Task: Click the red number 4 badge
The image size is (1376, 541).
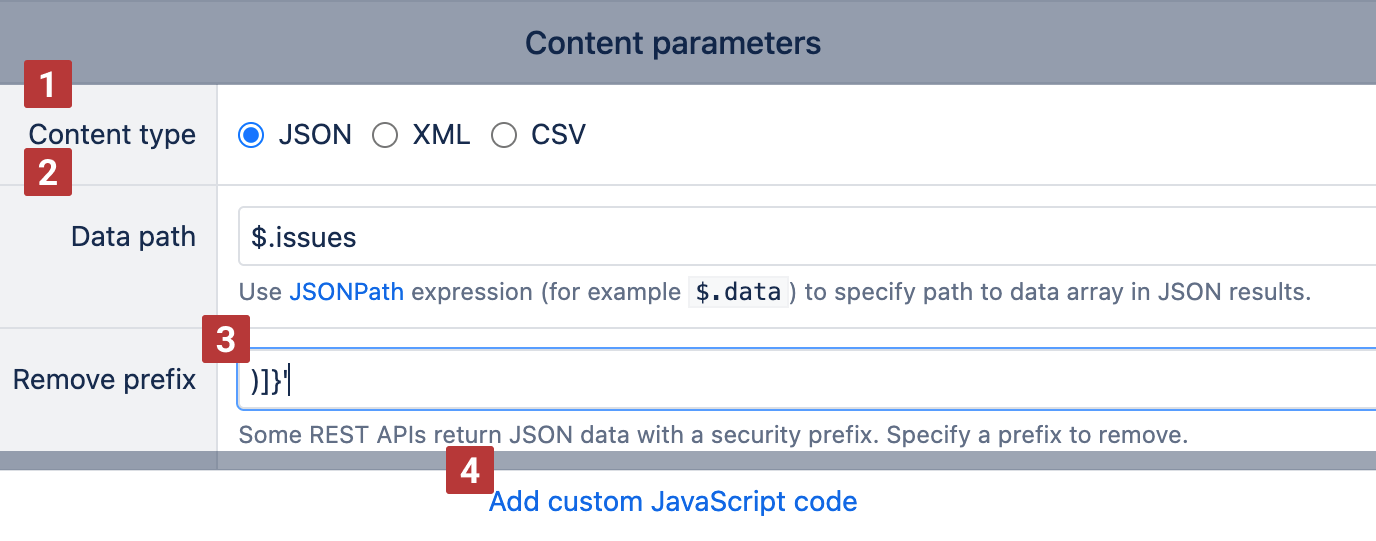Action: [x=470, y=470]
